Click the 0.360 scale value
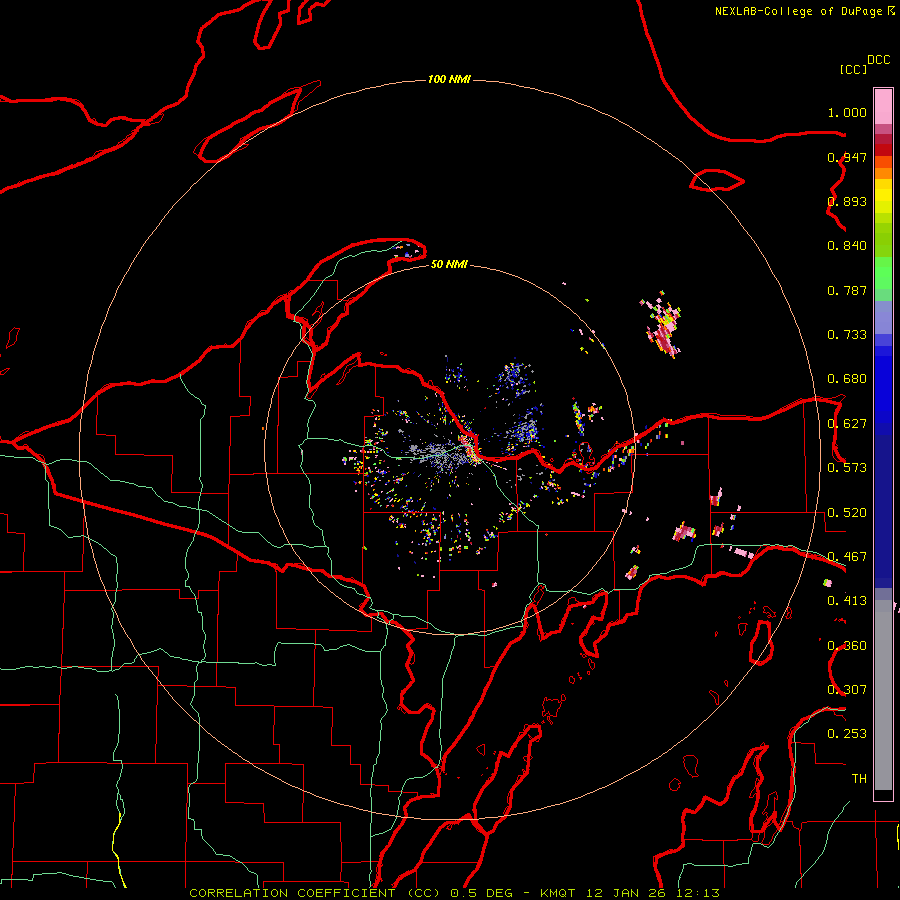Viewport: 900px width, 900px height. pyautogui.click(x=847, y=646)
